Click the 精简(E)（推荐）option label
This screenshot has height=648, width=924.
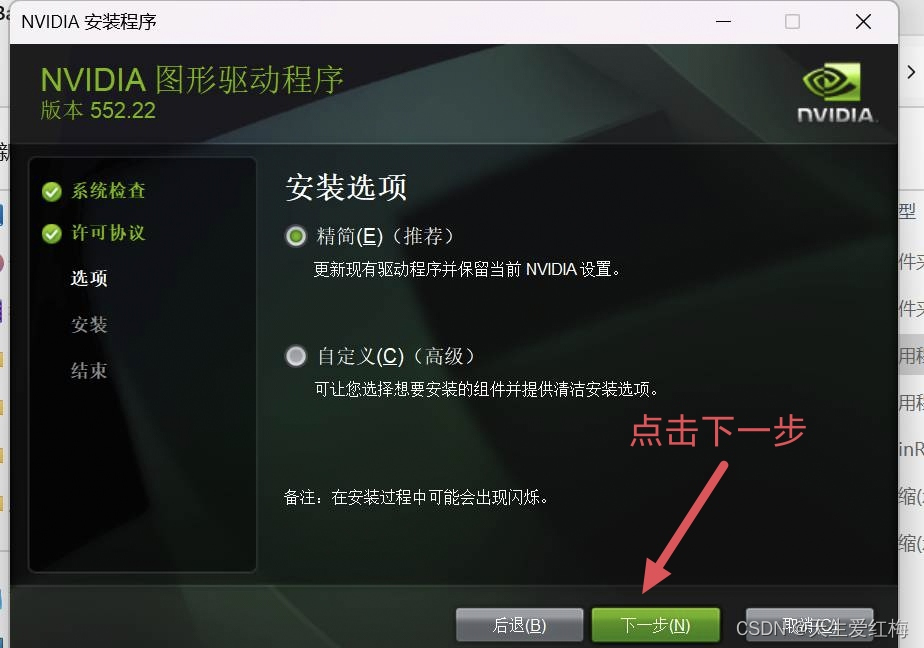[385, 236]
